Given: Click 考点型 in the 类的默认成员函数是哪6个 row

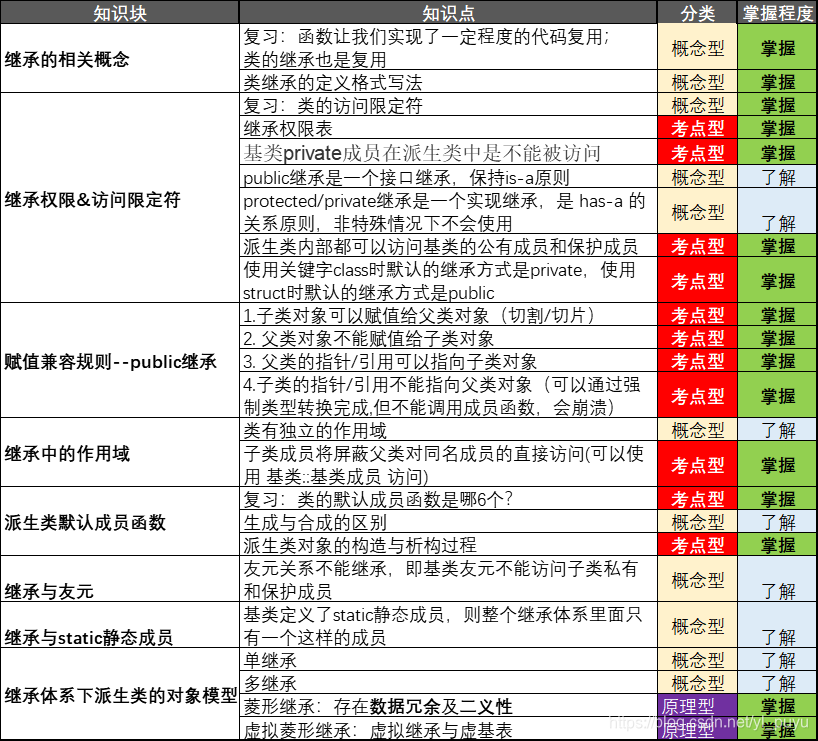Looking at the screenshot, I should click(697, 498).
